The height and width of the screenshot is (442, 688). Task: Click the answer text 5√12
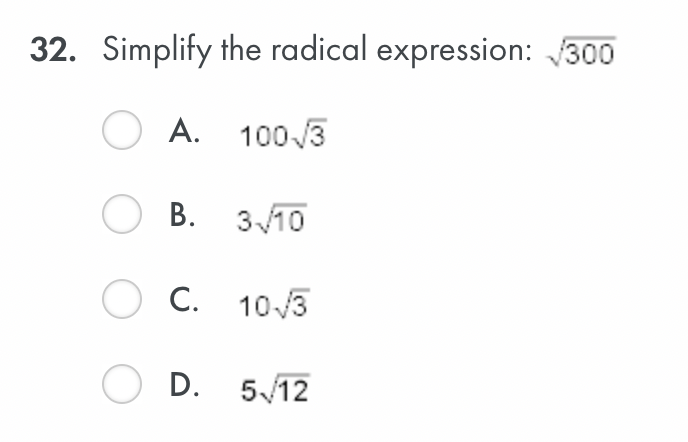pyautogui.click(x=274, y=387)
